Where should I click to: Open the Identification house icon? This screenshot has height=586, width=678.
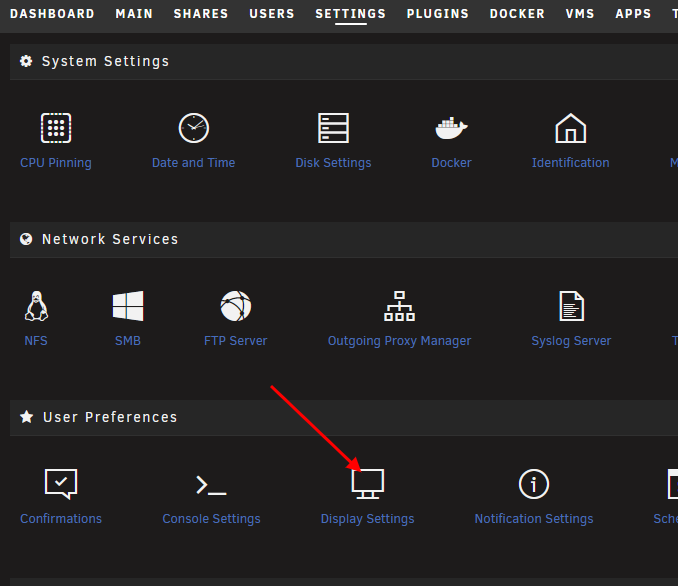(571, 128)
